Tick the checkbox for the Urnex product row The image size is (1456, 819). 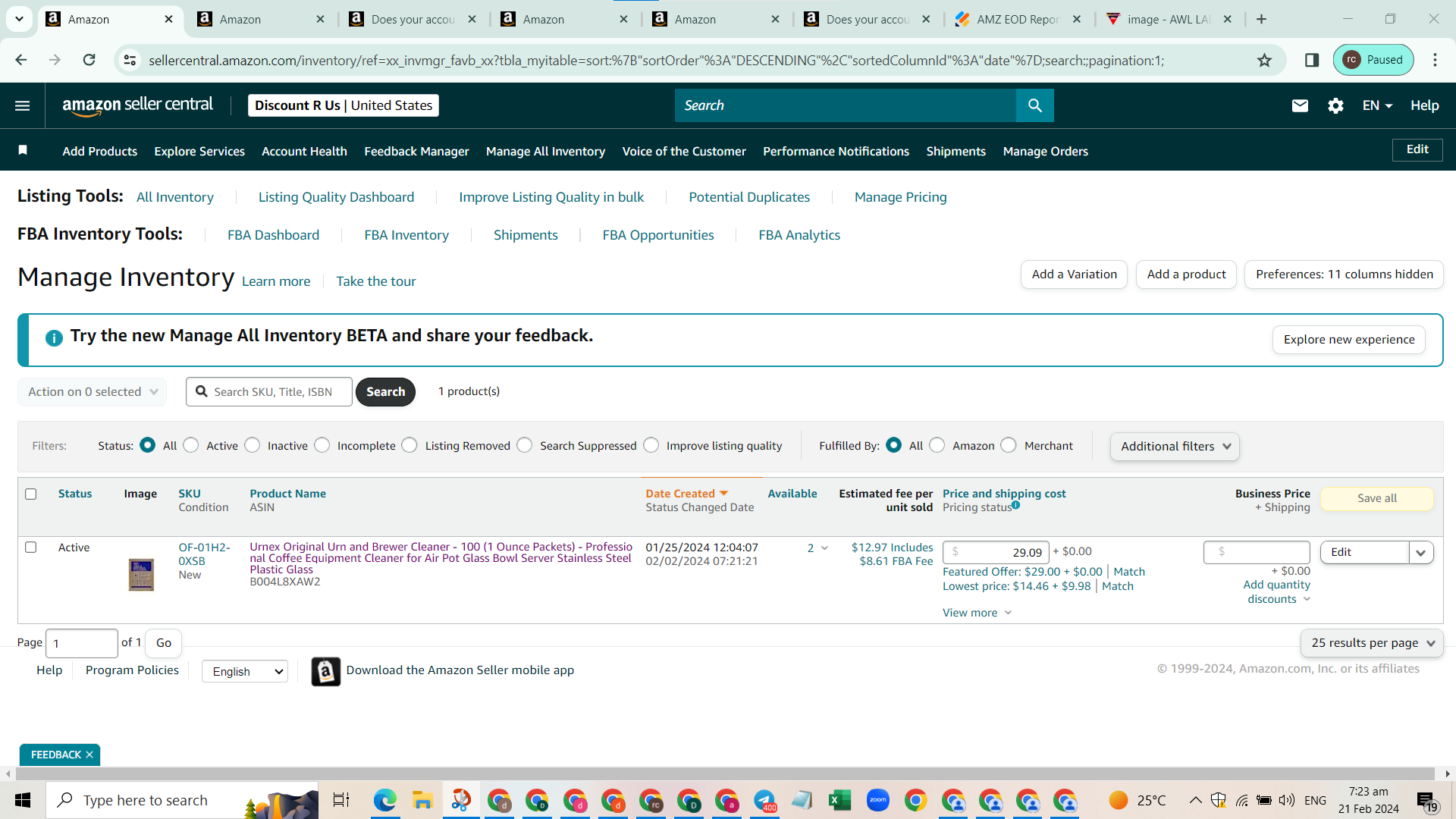(x=31, y=548)
